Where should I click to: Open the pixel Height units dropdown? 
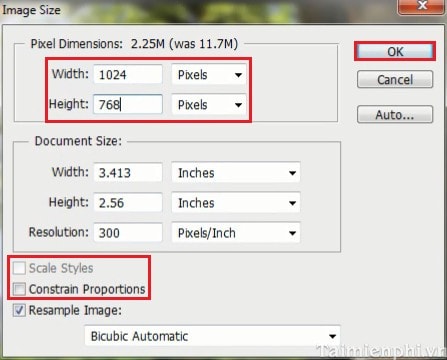pyautogui.click(x=209, y=105)
